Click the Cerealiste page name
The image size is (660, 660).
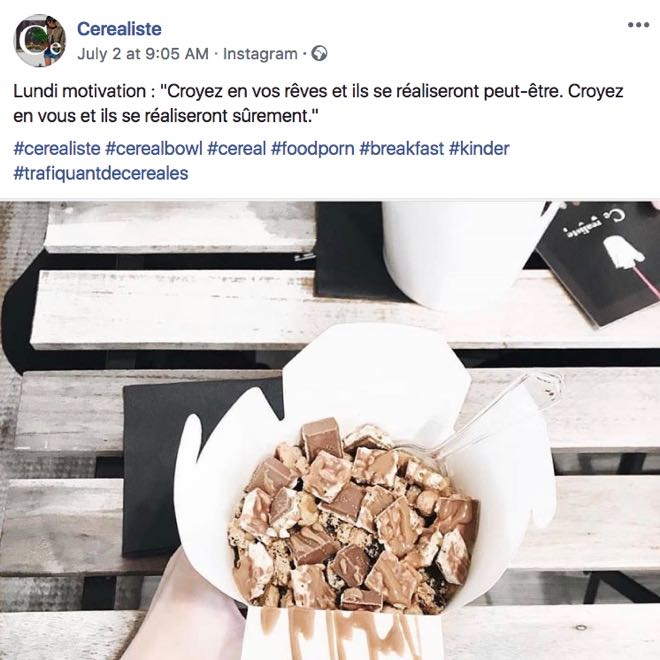pyautogui.click(x=119, y=29)
